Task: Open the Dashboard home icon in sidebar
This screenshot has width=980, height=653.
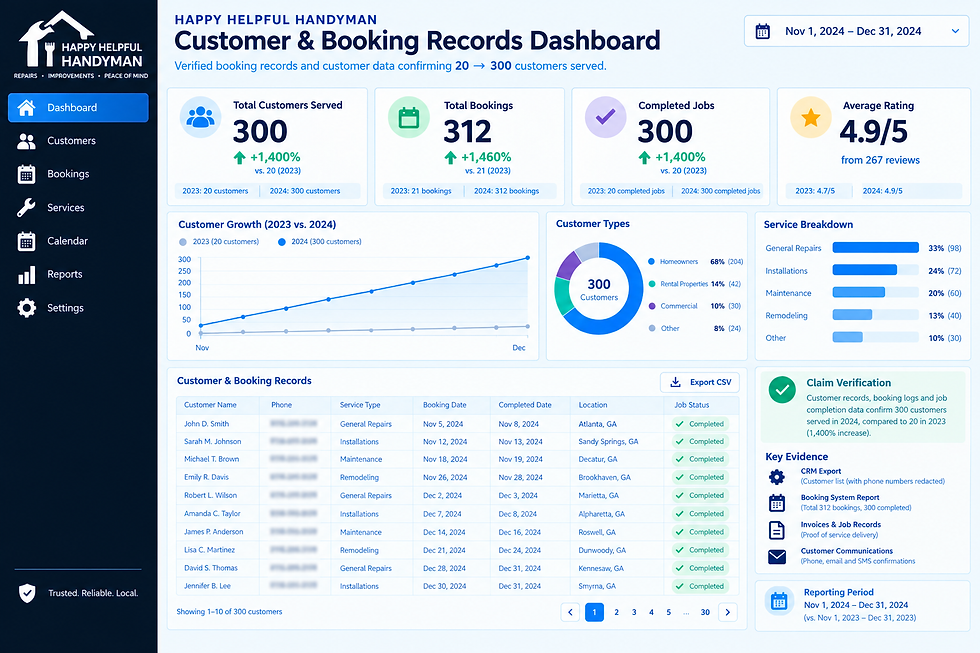Action: point(26,107)
